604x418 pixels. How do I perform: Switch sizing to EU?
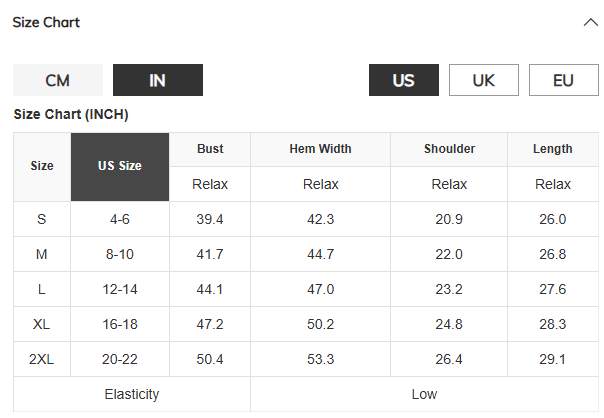563,80
